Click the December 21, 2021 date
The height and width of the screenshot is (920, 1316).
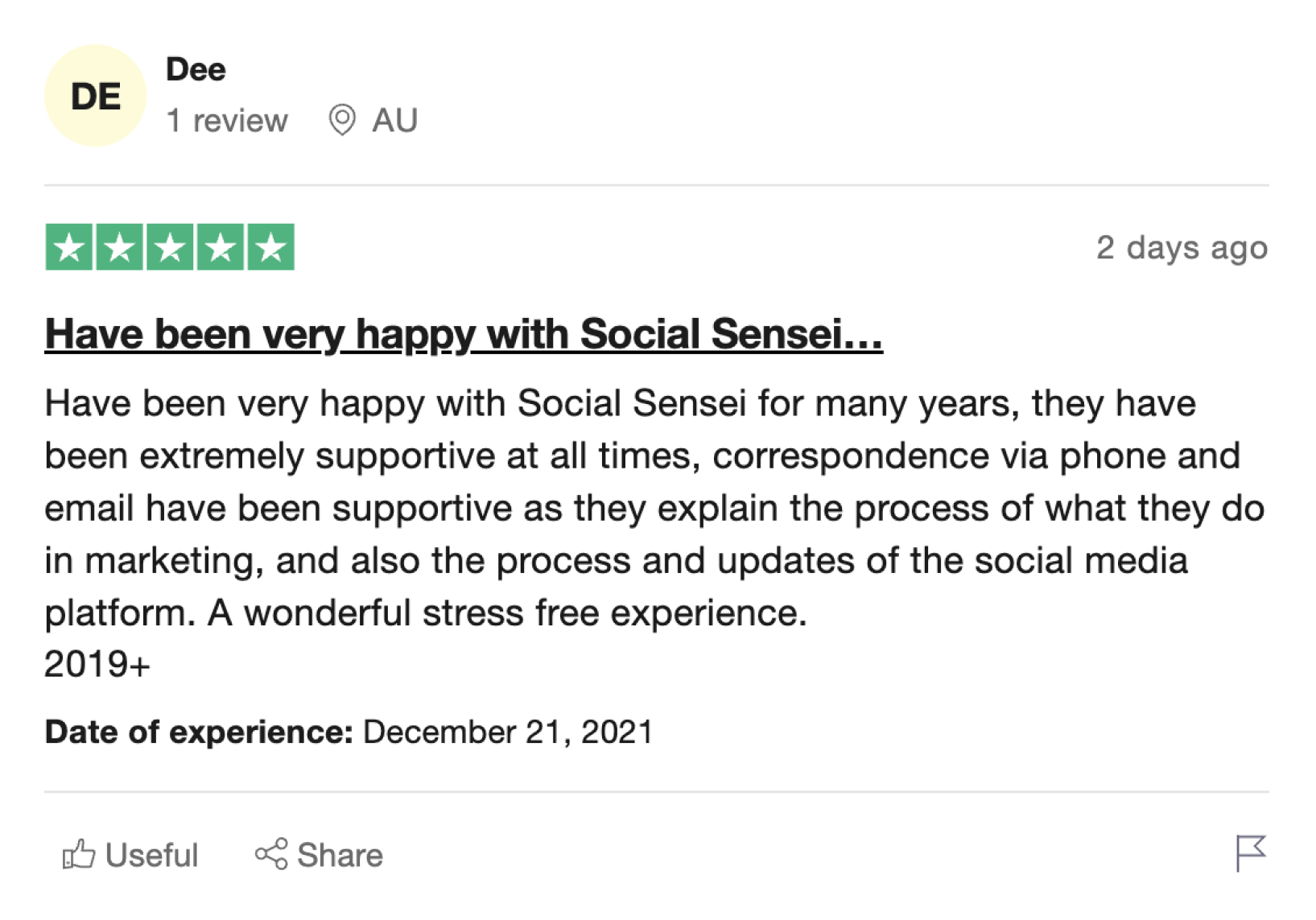coord(508,732)
